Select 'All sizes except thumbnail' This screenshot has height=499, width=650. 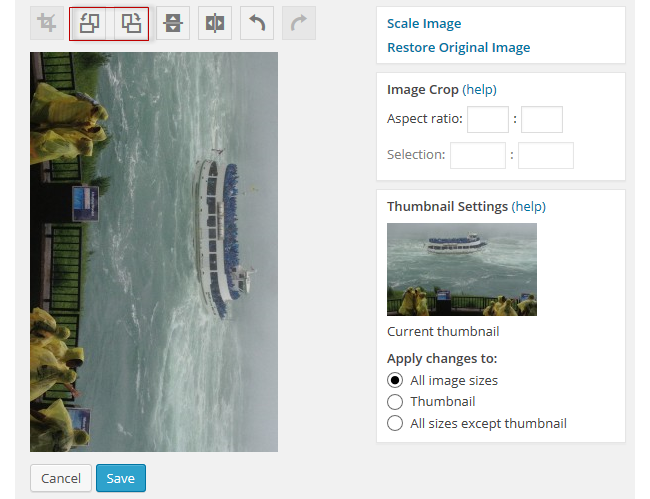point(395,423)
